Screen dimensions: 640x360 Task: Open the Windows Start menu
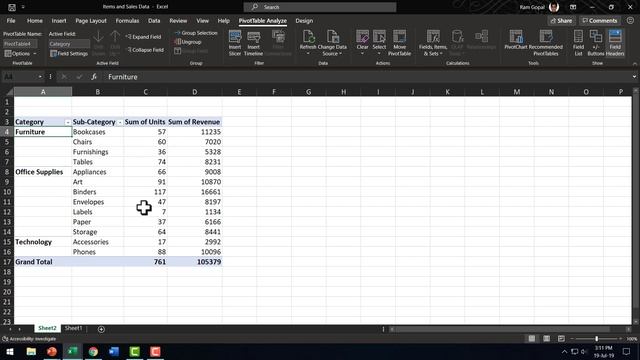[10, 351]
